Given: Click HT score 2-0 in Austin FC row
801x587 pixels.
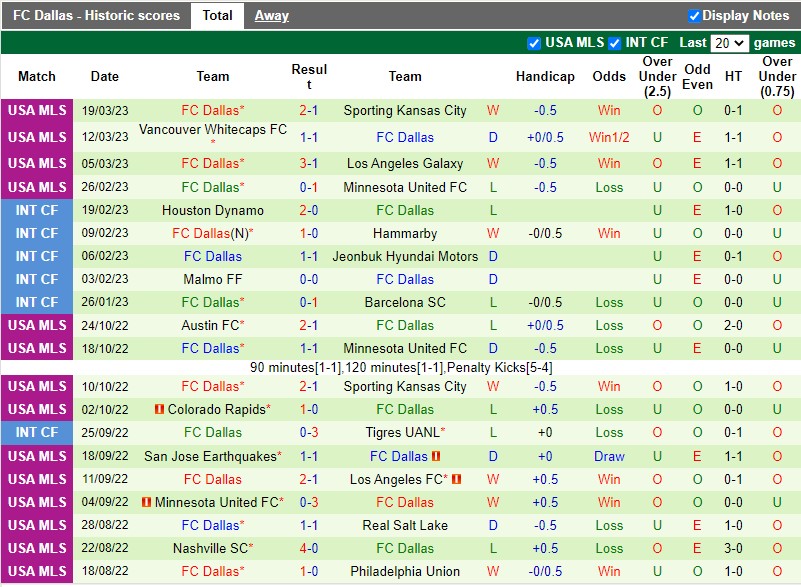Looking at the screenshot, I should [733, 325].
